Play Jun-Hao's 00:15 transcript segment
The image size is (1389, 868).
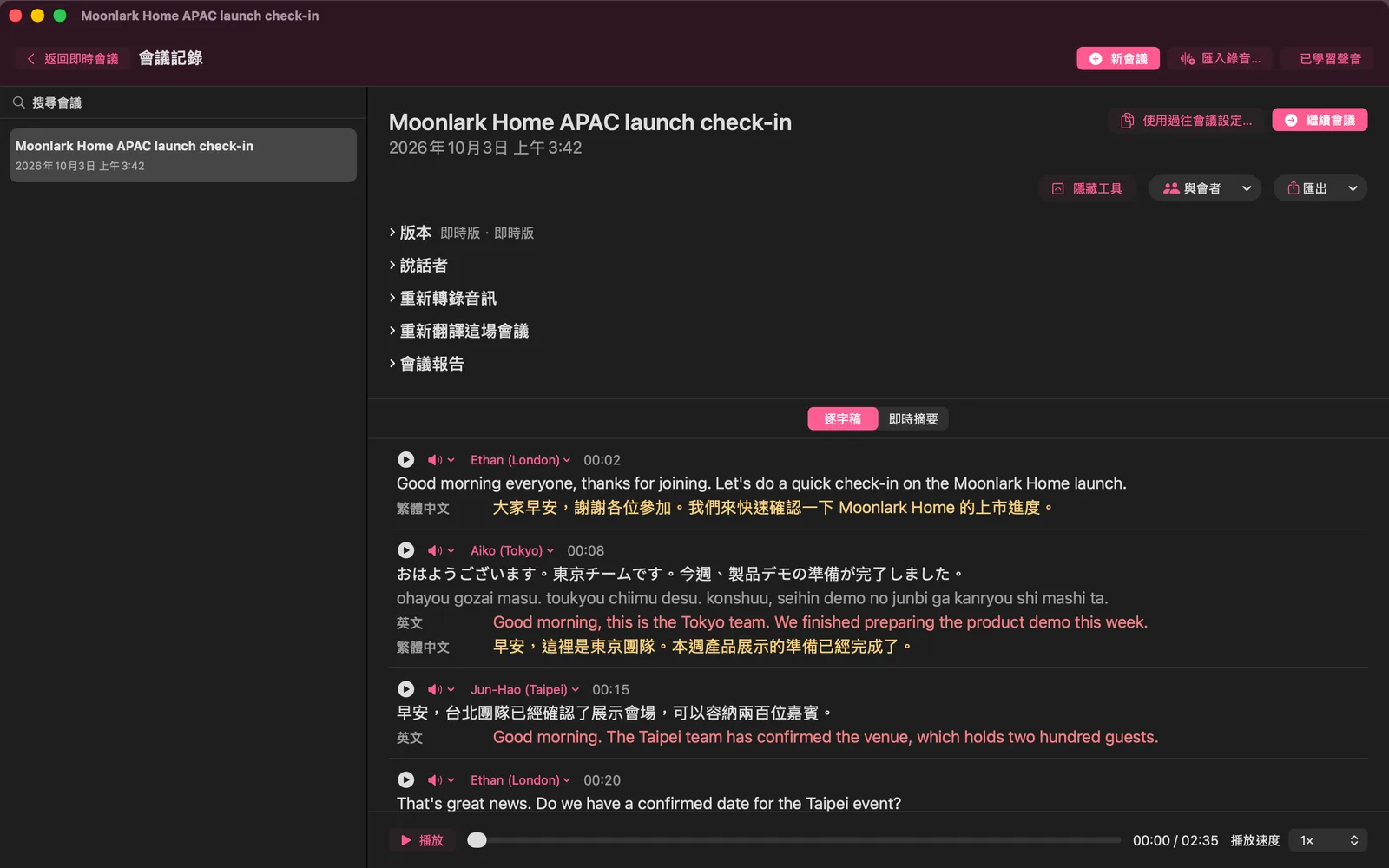pos(405,689)
